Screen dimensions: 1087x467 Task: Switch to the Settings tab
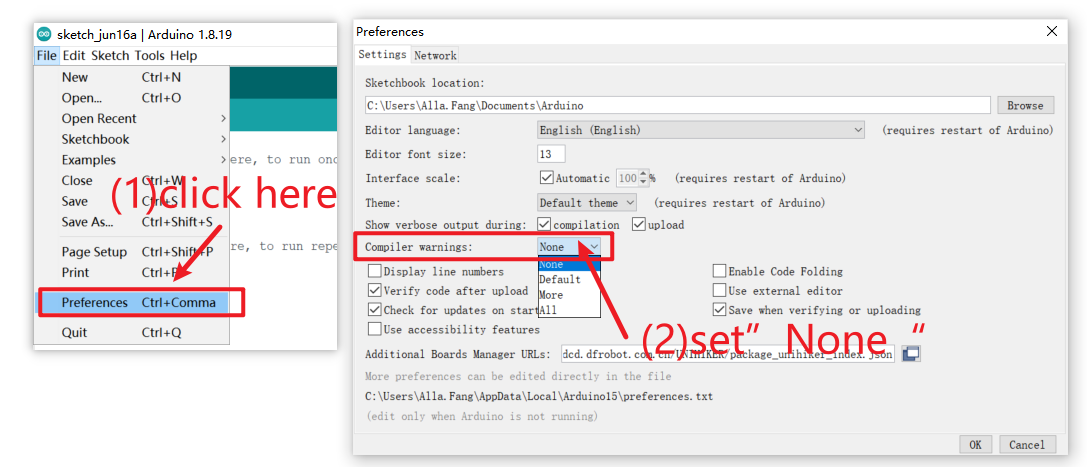pos(383,55)
